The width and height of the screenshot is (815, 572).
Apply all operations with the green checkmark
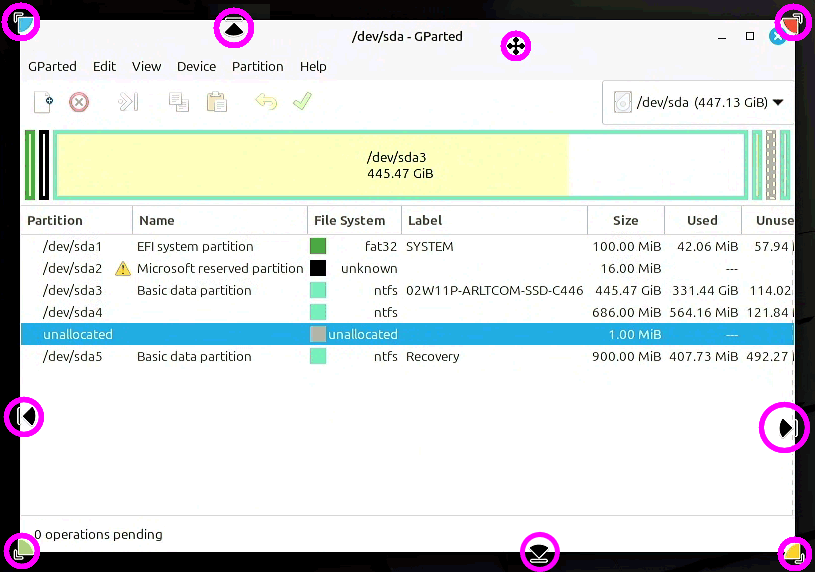[x=302, y=102]
